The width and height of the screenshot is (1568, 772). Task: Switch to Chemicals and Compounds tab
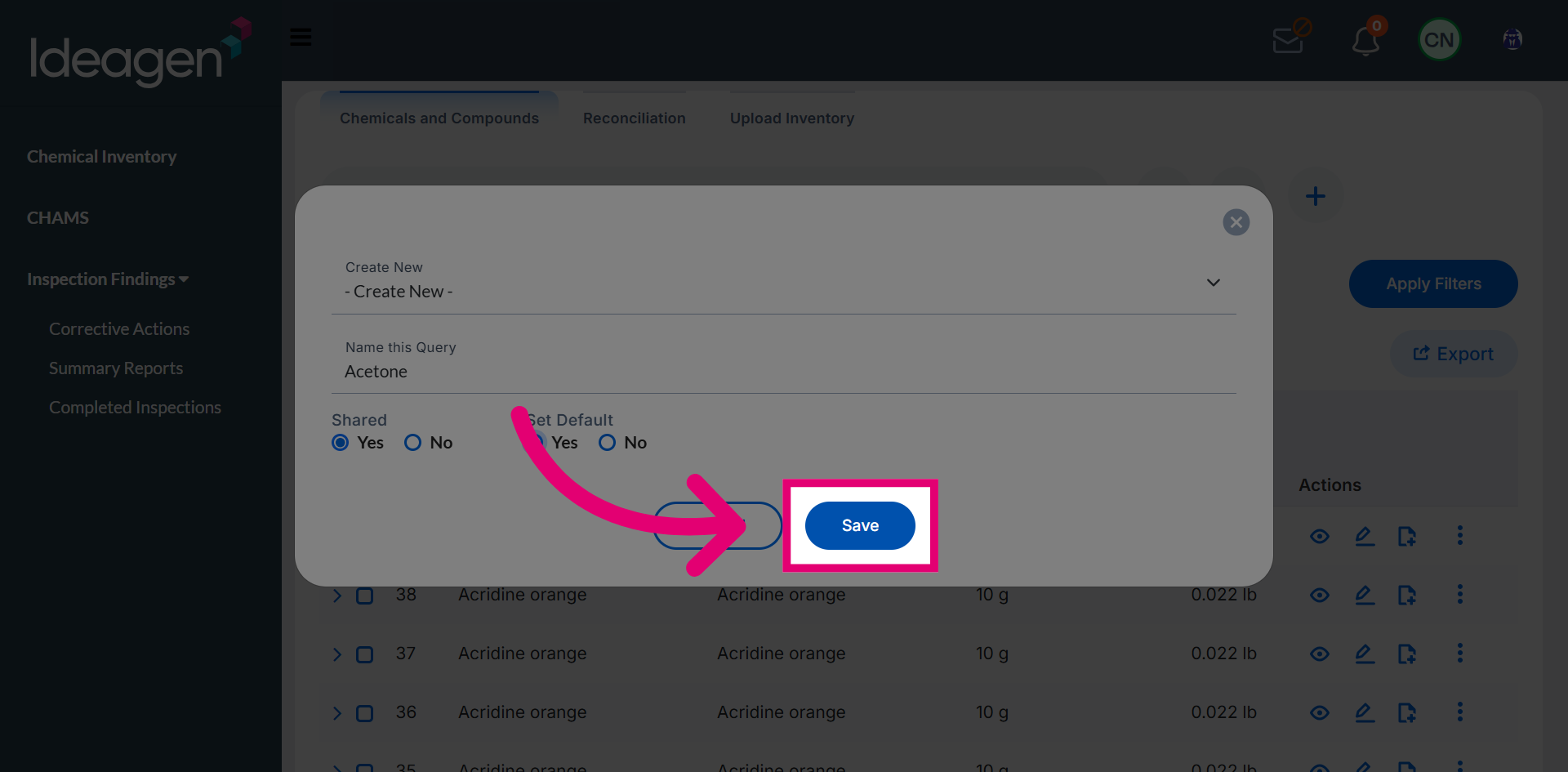click(439, 118)
